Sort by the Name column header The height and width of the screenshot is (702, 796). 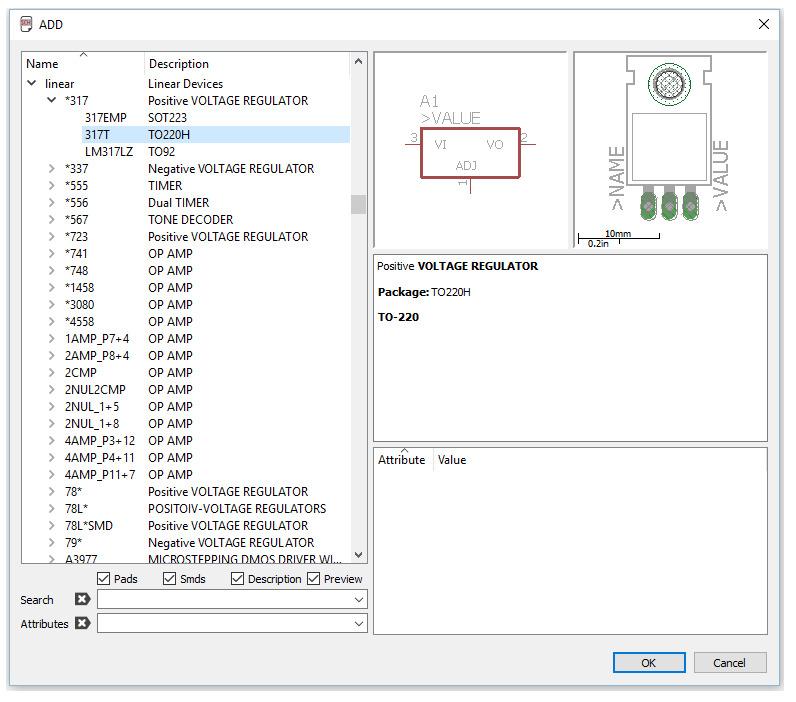[x=83, y=63]
